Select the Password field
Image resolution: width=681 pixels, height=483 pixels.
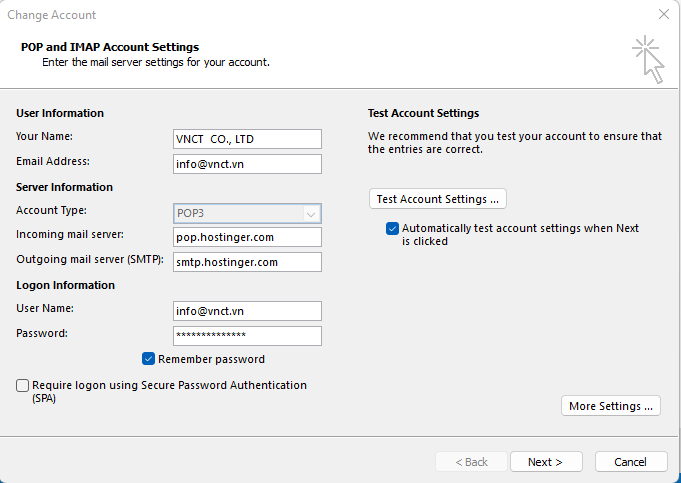point(246,336)
